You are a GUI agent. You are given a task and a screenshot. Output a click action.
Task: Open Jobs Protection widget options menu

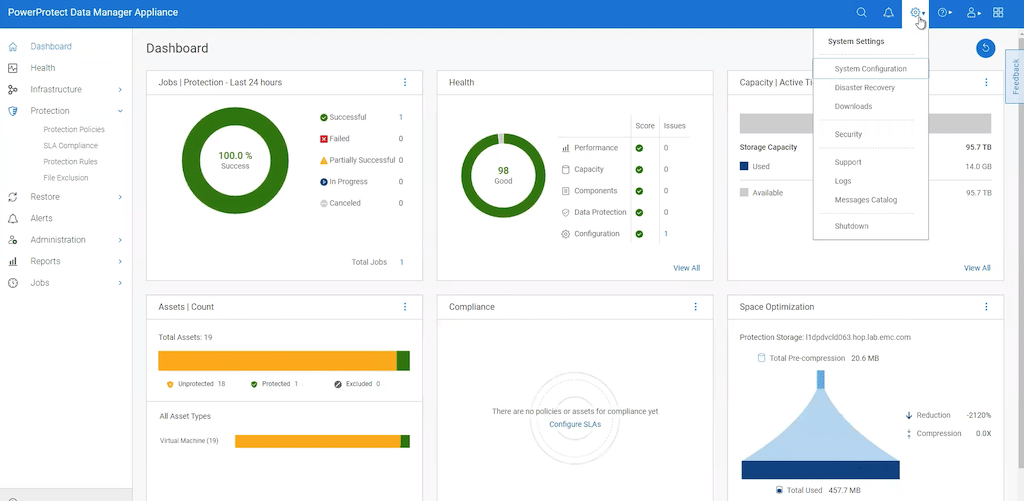(x=405, y=82)
